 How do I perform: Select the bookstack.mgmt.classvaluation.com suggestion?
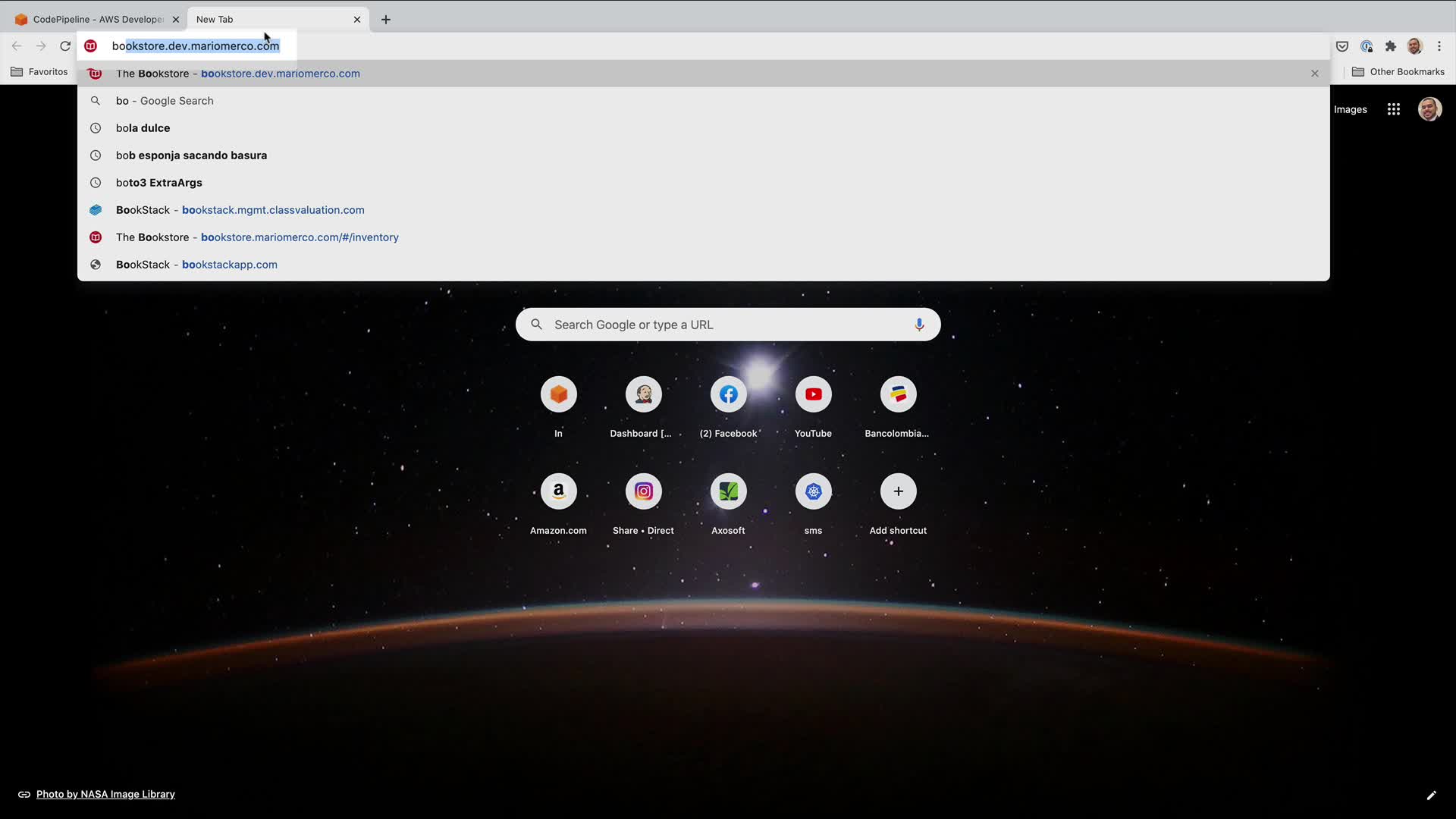272,210
